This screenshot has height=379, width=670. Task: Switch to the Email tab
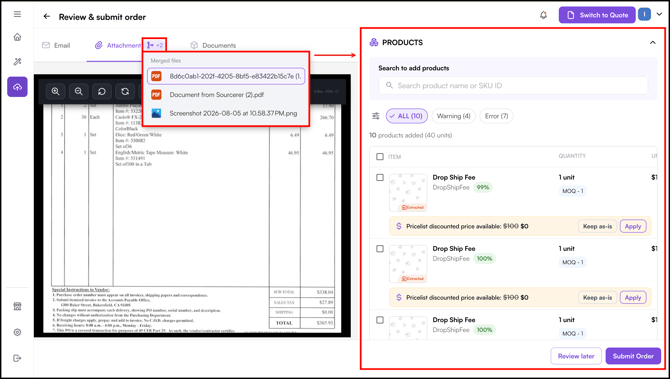click(x=56, y=45)
